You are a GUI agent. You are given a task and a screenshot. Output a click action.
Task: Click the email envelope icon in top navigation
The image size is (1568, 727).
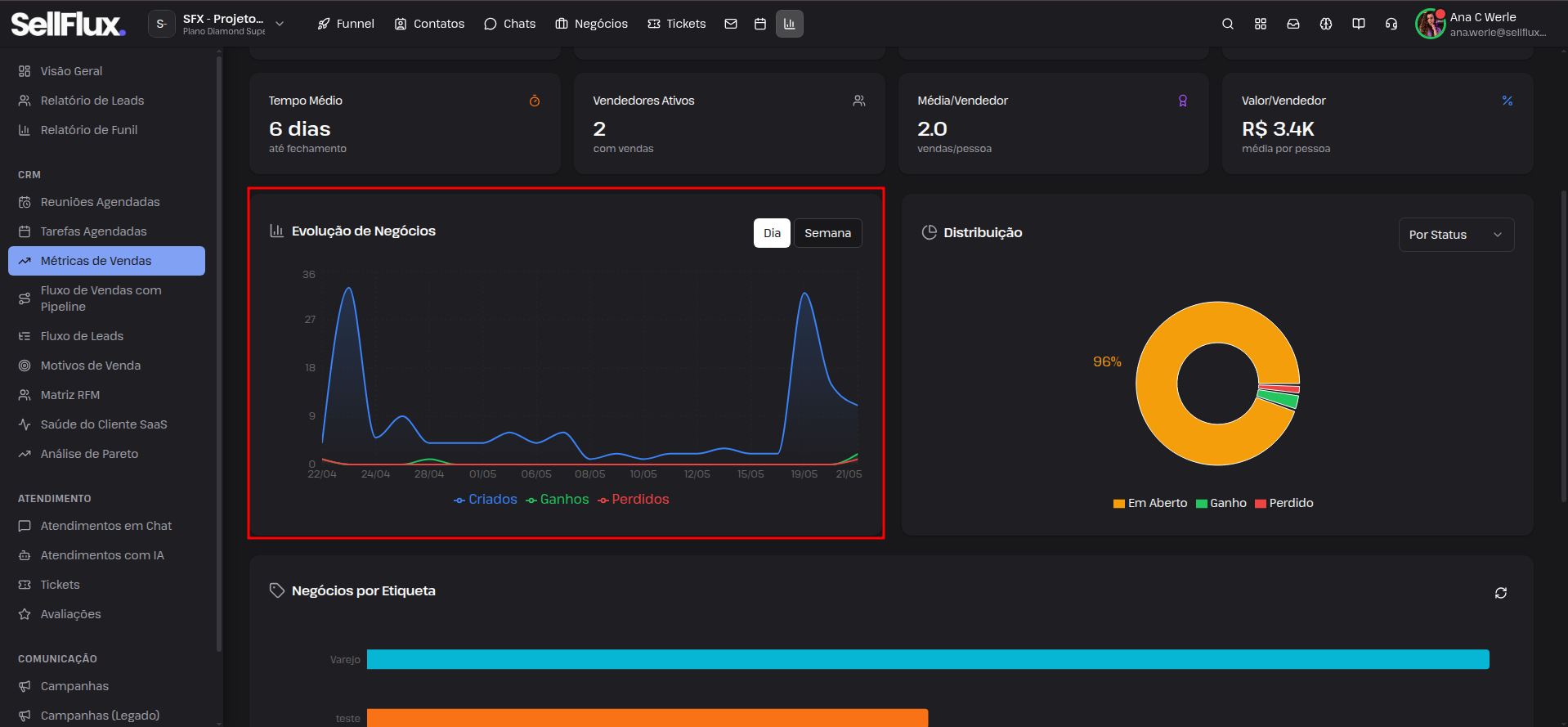[x=731, y=24]
